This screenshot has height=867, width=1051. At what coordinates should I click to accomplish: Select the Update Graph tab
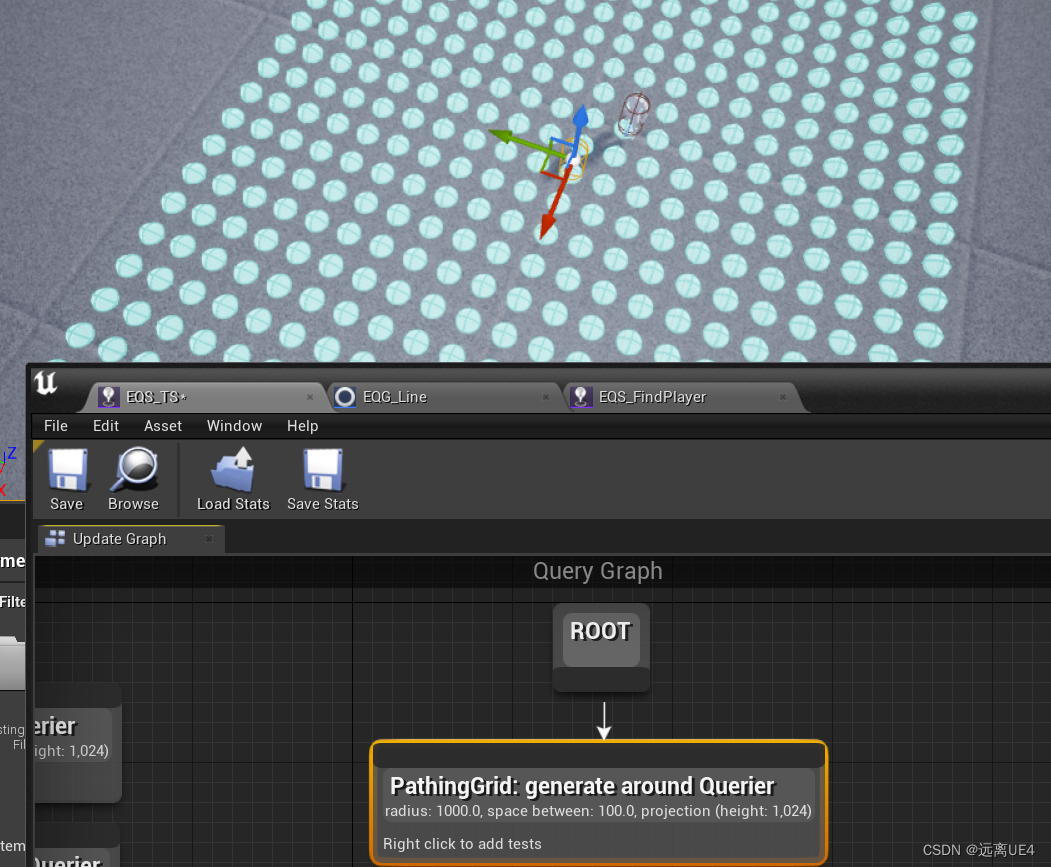tap(119, 539)
